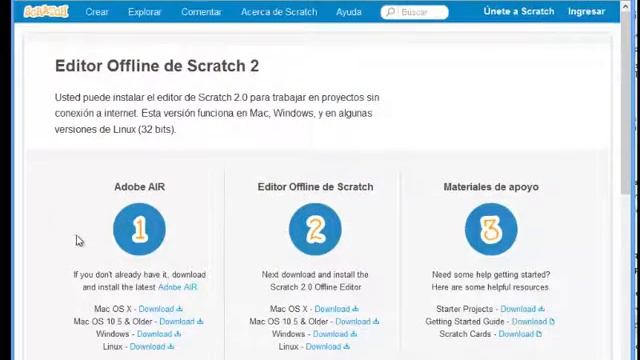Click download arrow icon beside Scratch Editor Mac OS X

click(355, 309)
